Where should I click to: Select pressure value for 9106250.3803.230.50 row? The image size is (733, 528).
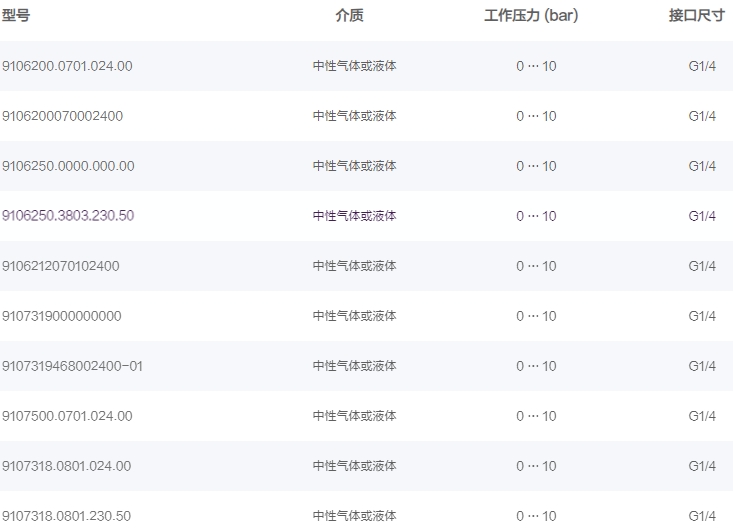pyautogui.click(x=536, y=216)
